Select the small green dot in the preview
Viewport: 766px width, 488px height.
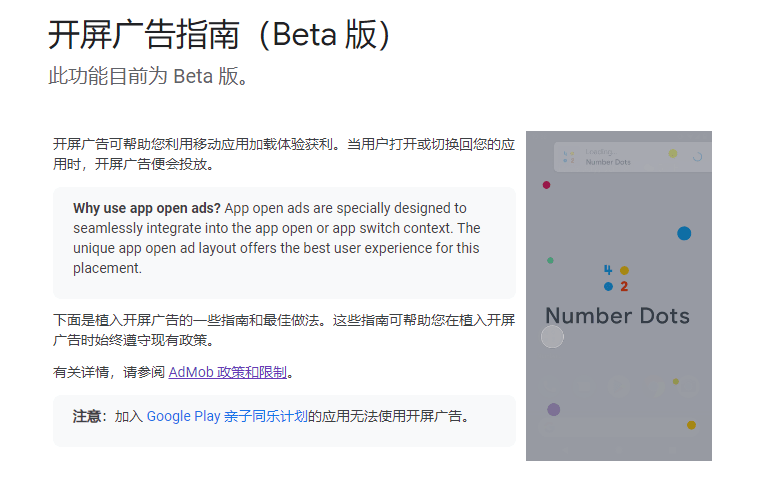click(550, 261)
